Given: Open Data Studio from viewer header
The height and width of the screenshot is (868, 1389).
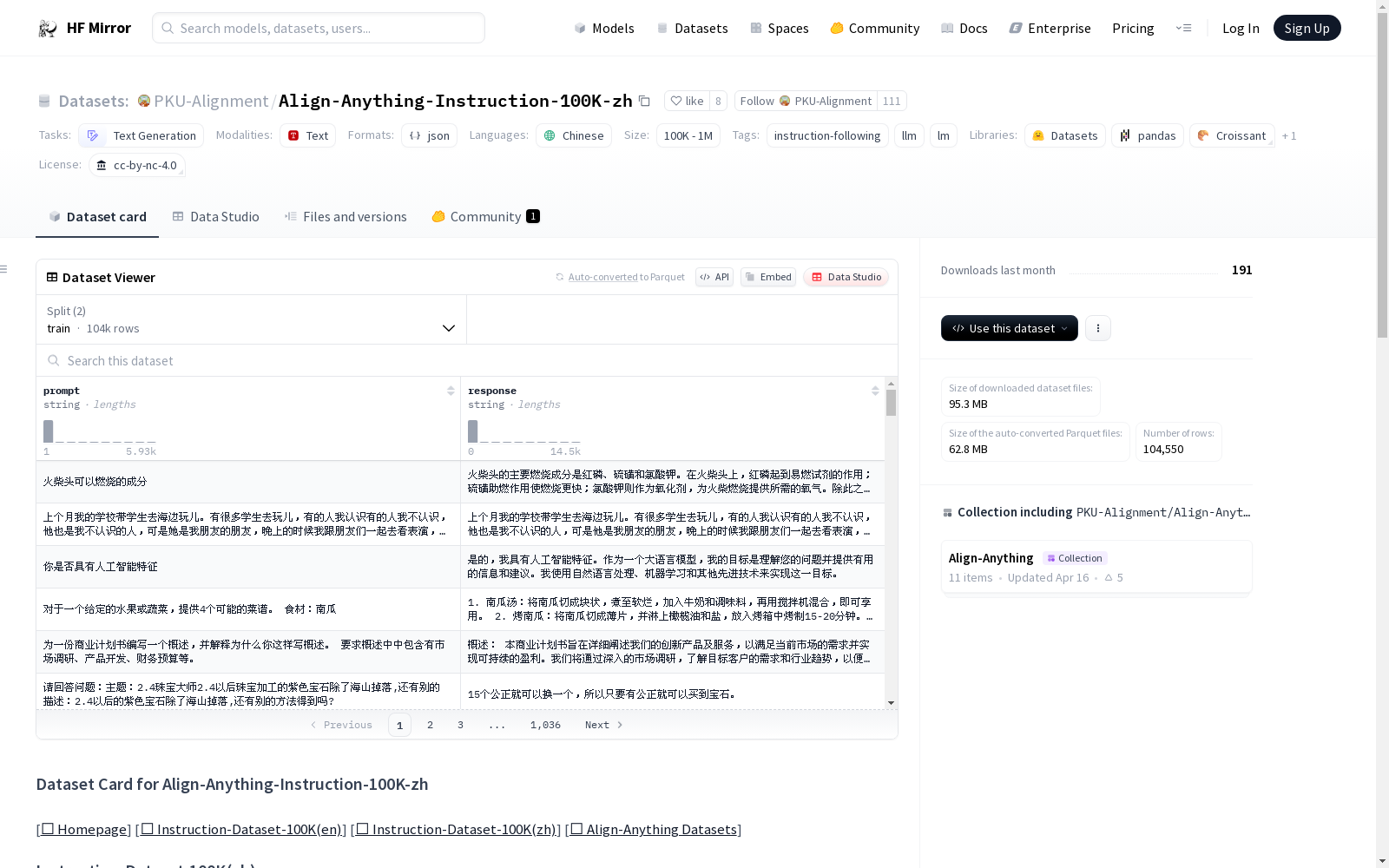Looking at the screenshot, I should pyautogui.click(x=846, y=277).
